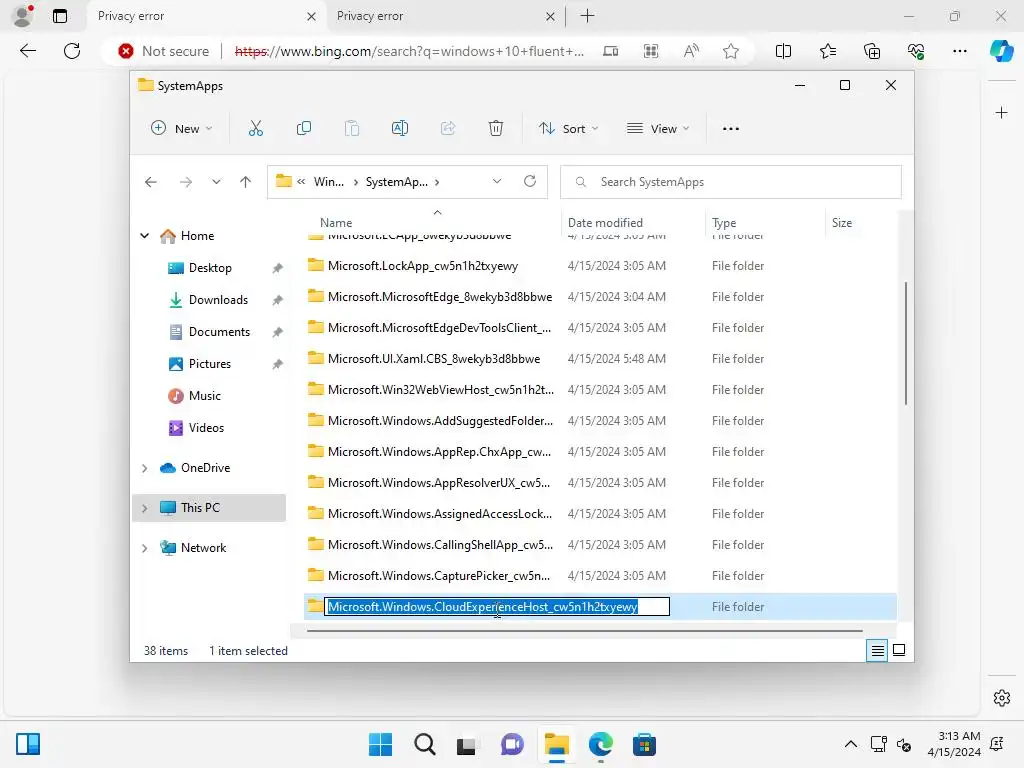Click the Share icon in Explorer toolbar
This screenshot has height=768, width=1024.
pos(448,129)
